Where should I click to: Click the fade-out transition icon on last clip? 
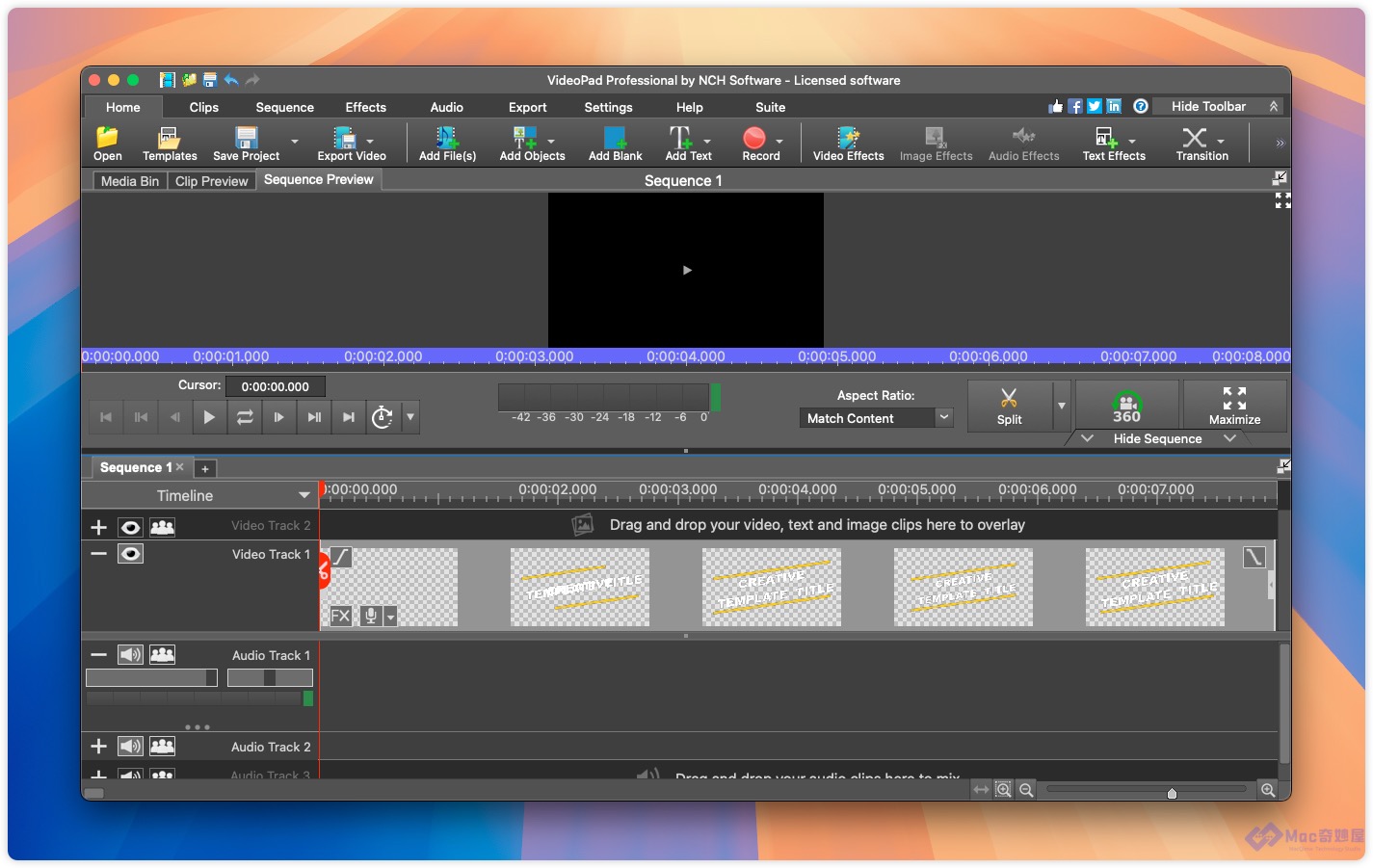click(1254, 557)
